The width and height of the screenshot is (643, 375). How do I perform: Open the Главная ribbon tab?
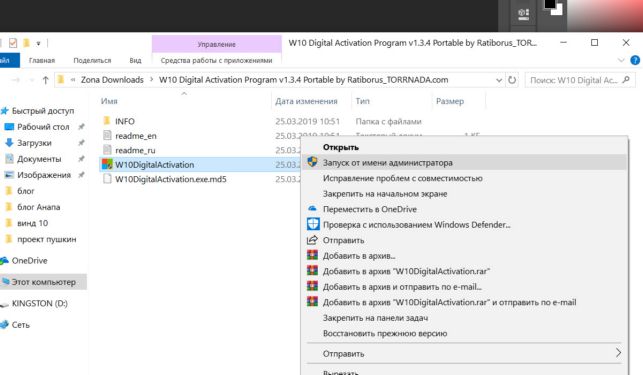pyautogui.click(x=42, y=60)
